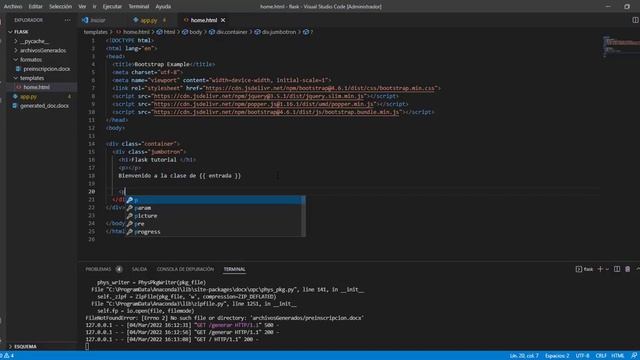
Task: Click div.jumbotron in breadcrumb
Action: 279,32
